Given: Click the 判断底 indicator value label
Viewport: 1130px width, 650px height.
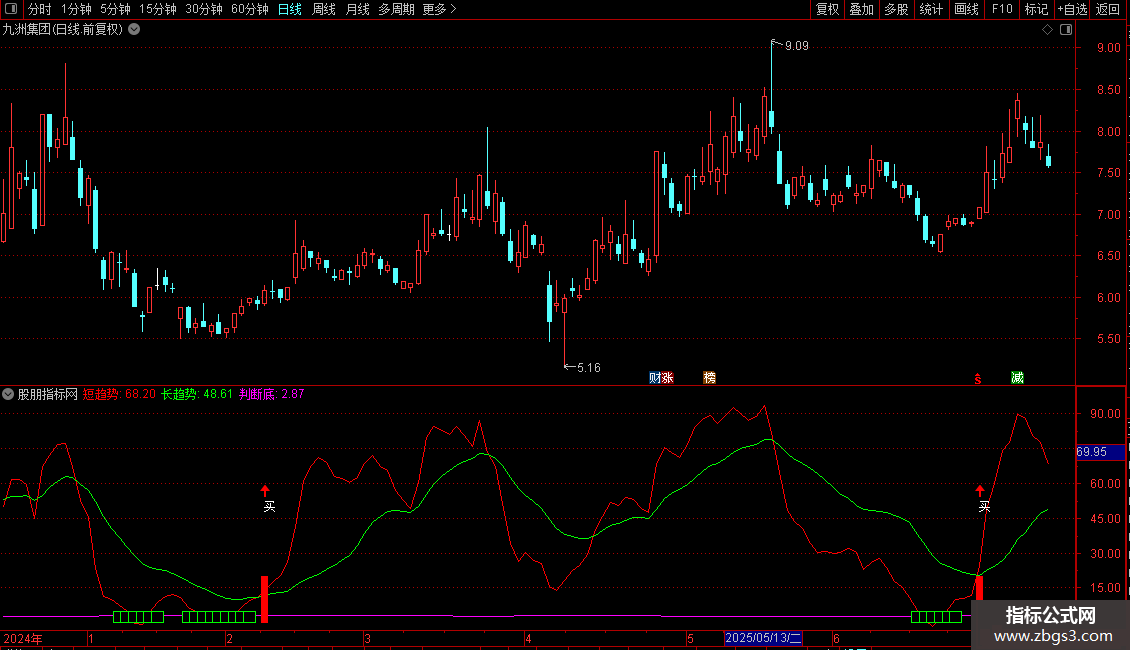Looking at the screenshot, I should [x=272, y=394].
